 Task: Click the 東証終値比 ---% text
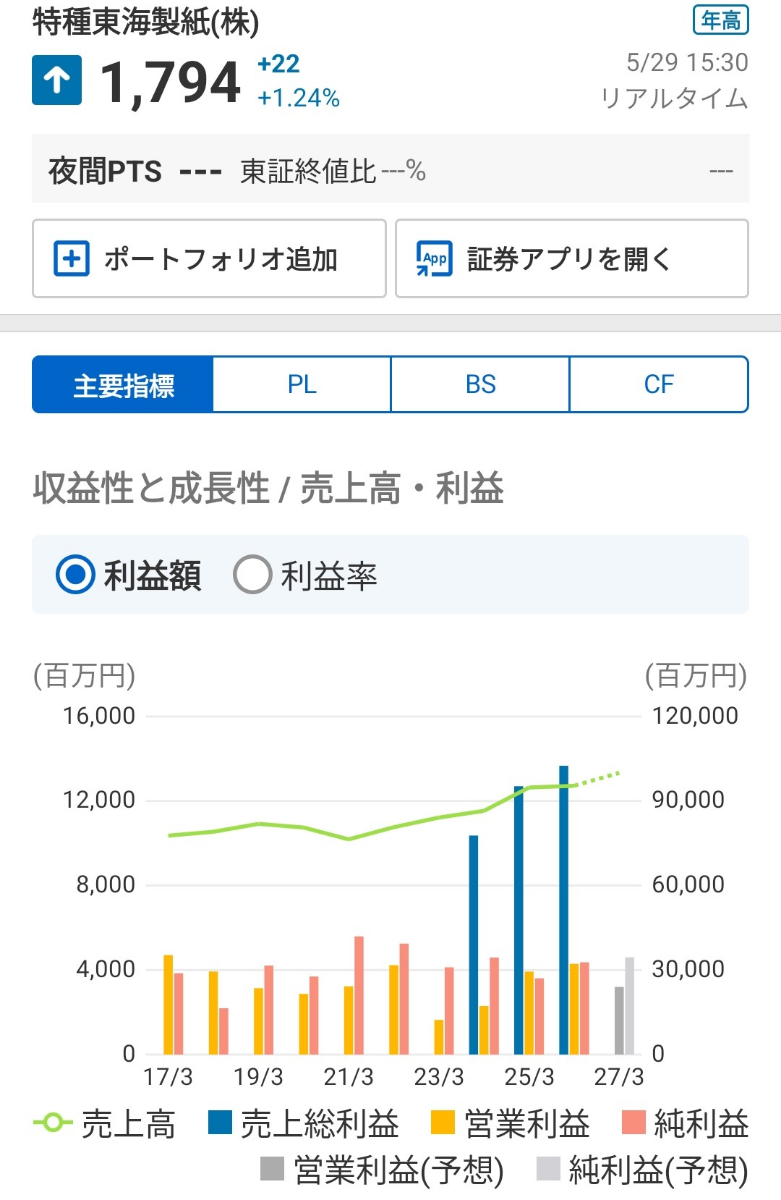click(333, 171)
